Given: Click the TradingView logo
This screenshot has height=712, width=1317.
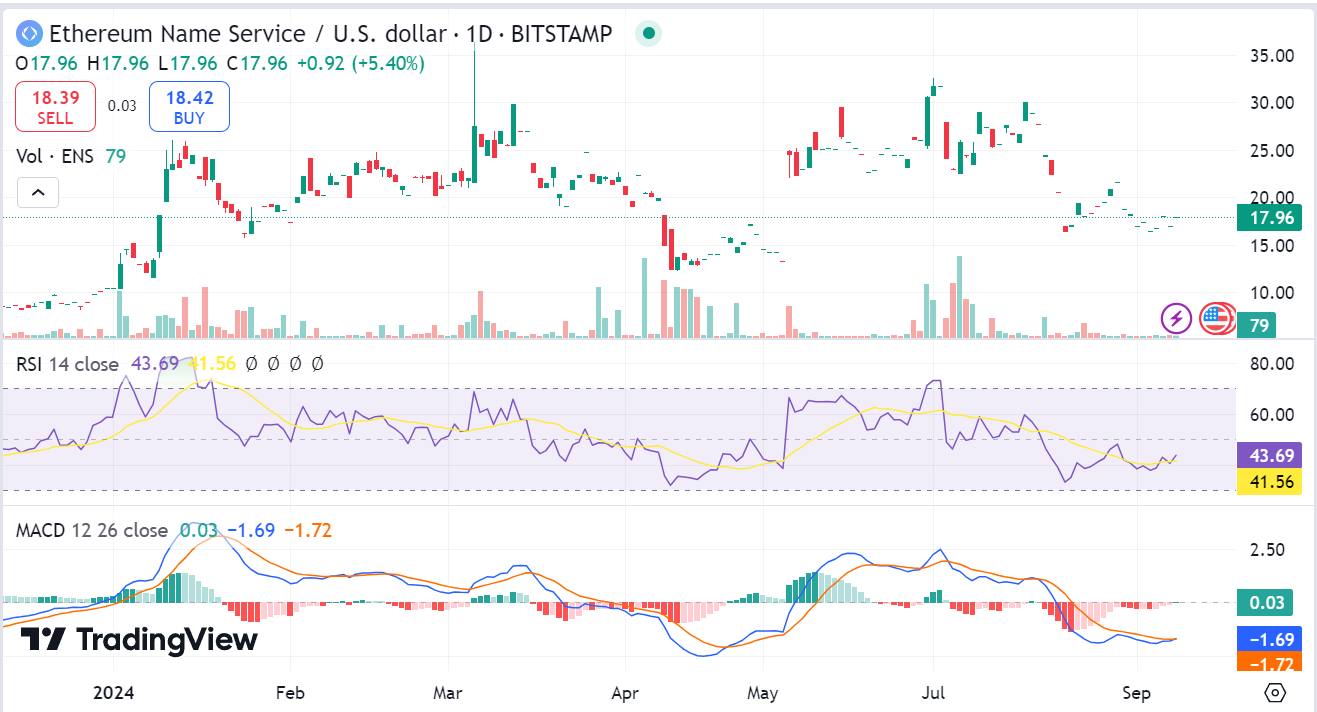Looking at the screenshot, I should [x=139, y=640].
